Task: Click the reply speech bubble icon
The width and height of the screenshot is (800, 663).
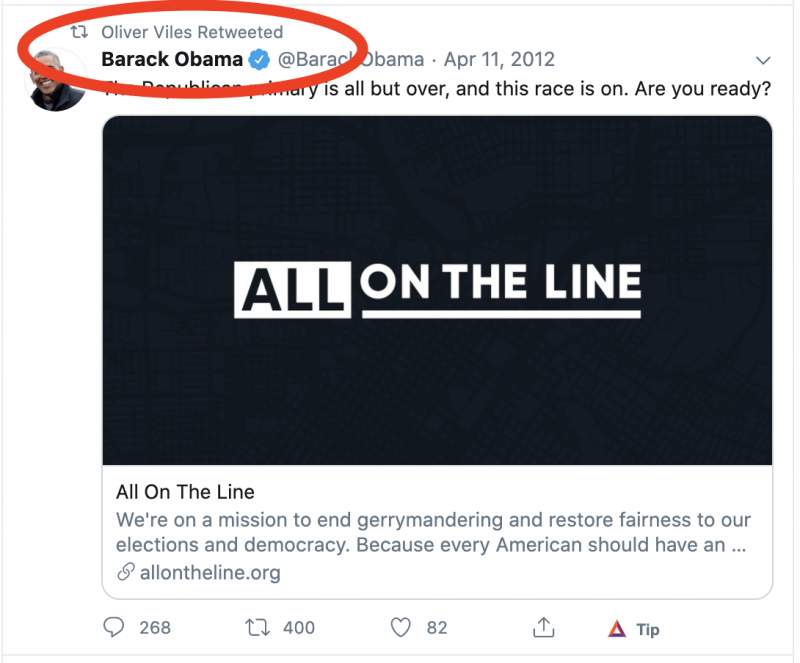Action: tap(116, 628)
